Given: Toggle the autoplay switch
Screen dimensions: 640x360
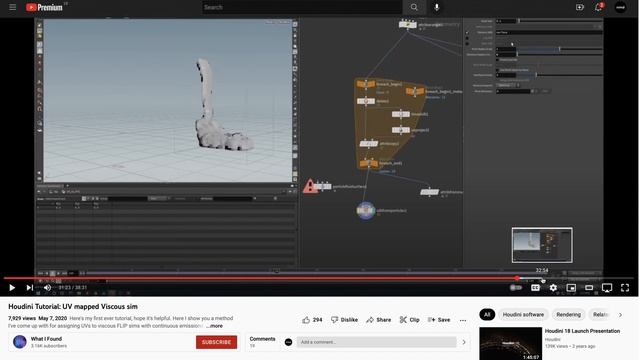Looking at the screenshot, I should (x=516, y=288).
